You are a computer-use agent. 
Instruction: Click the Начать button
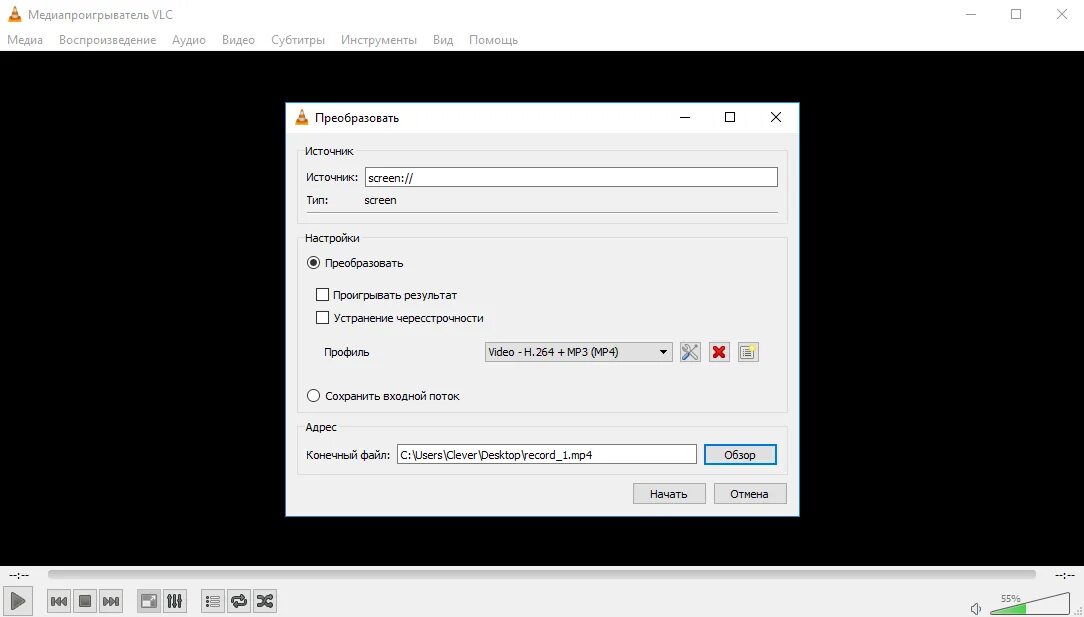click(669, 494)
